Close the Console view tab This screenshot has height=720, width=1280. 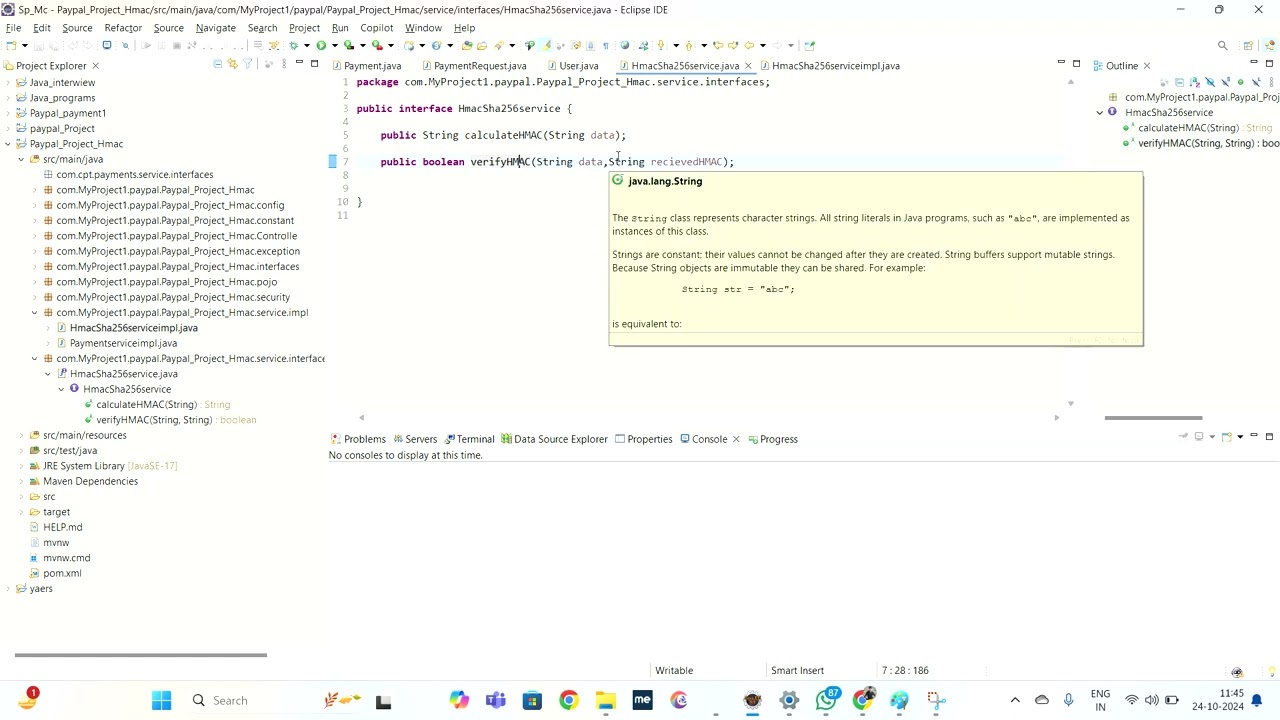[736, 439]
